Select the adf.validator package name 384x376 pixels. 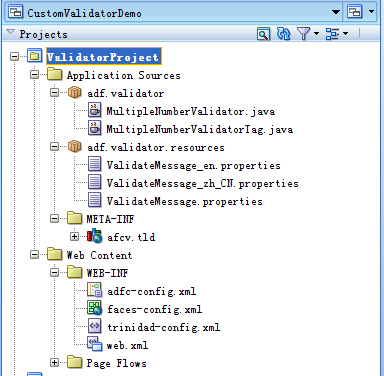click(x=126, y=93)
